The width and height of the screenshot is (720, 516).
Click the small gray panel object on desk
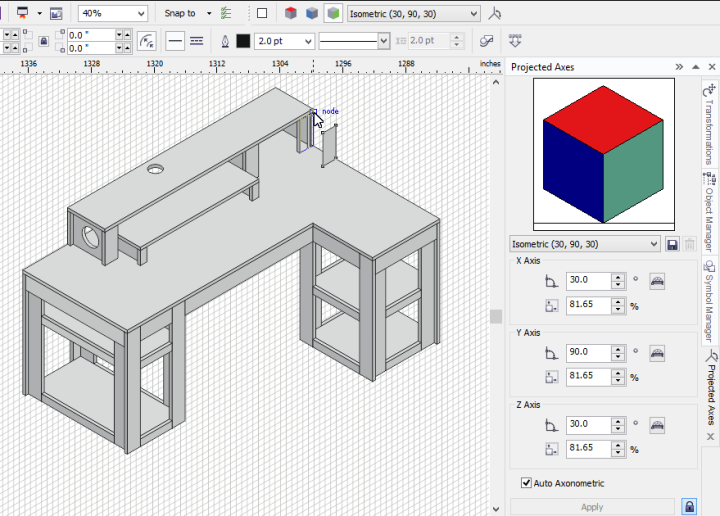point(329,146)
